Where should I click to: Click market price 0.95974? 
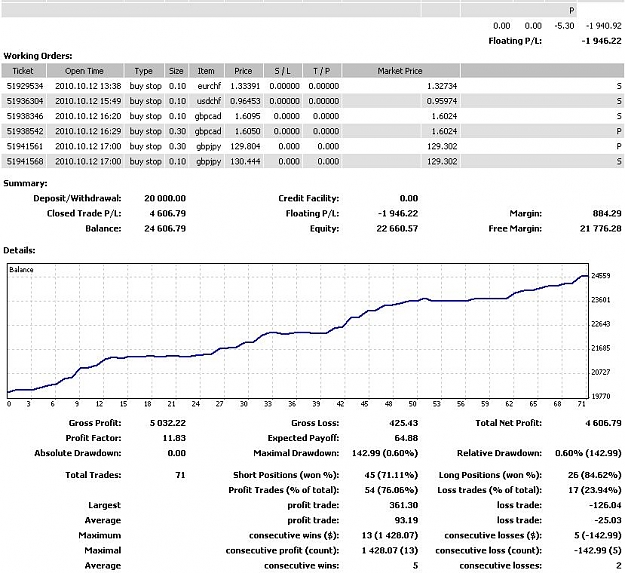pos(442,101)
